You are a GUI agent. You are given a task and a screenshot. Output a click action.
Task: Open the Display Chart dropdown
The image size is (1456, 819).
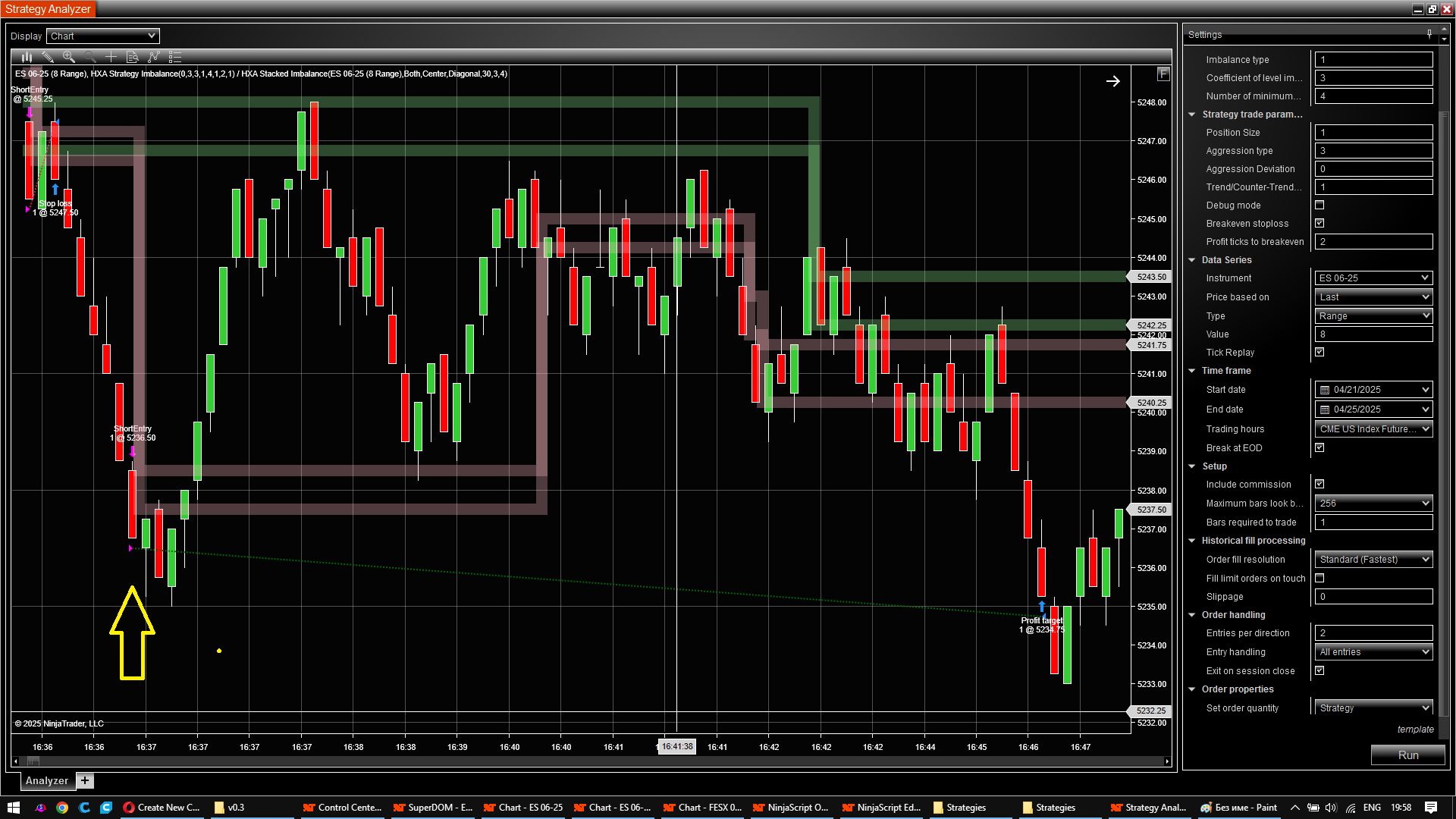pos(103,36)
